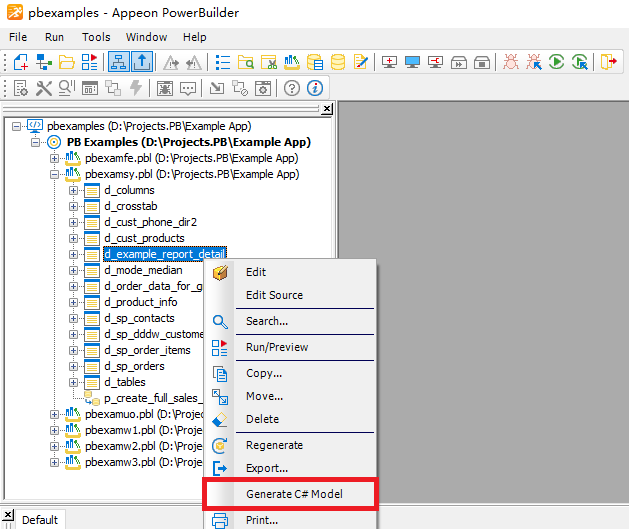The width and height of the screenshot is (629, 529).
Task: Click Edit Source in context menu
Action: click(x=274, y=295)
